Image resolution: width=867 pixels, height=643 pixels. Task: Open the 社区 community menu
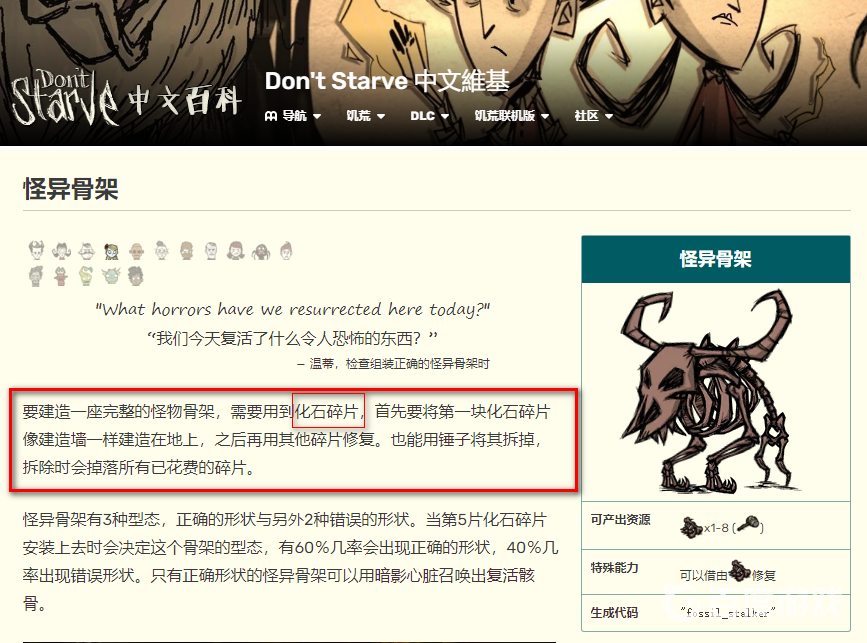(593, 116)
